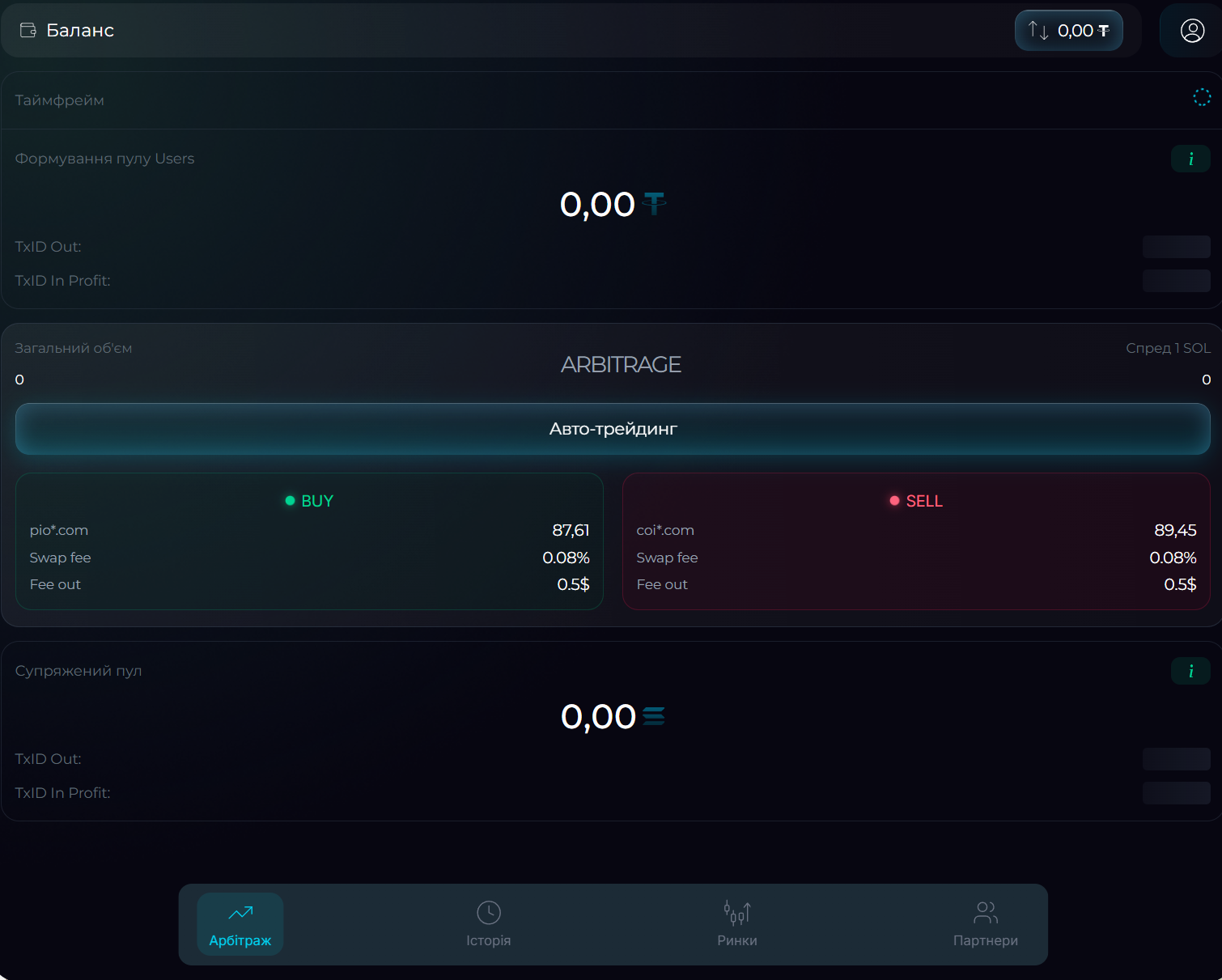Screen dimensions: 1222x980
Task: Click the currency exchange arrows showing 0,00
Action: point(1068,30)
